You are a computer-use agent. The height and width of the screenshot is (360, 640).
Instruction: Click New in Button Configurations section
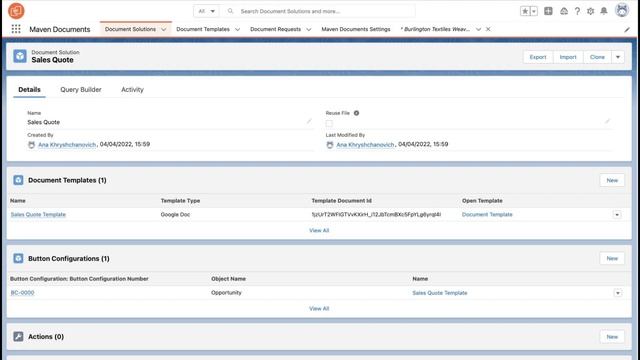[x=612, y=258]
